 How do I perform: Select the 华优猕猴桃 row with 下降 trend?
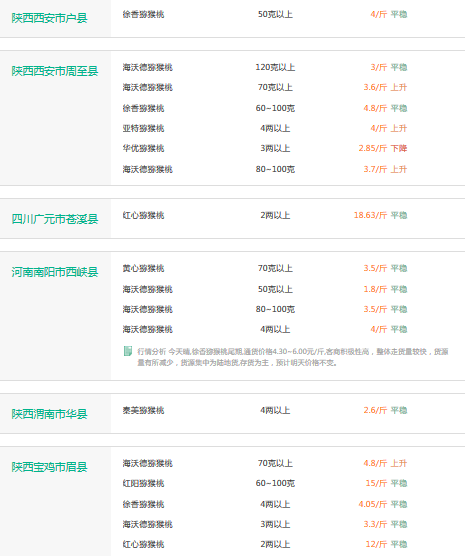265,148
